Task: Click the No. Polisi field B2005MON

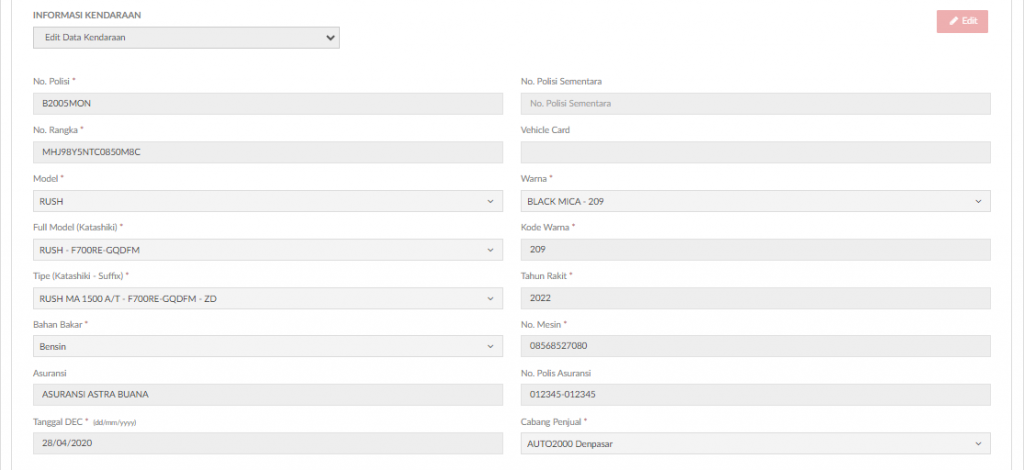Action: pos(268,104)
